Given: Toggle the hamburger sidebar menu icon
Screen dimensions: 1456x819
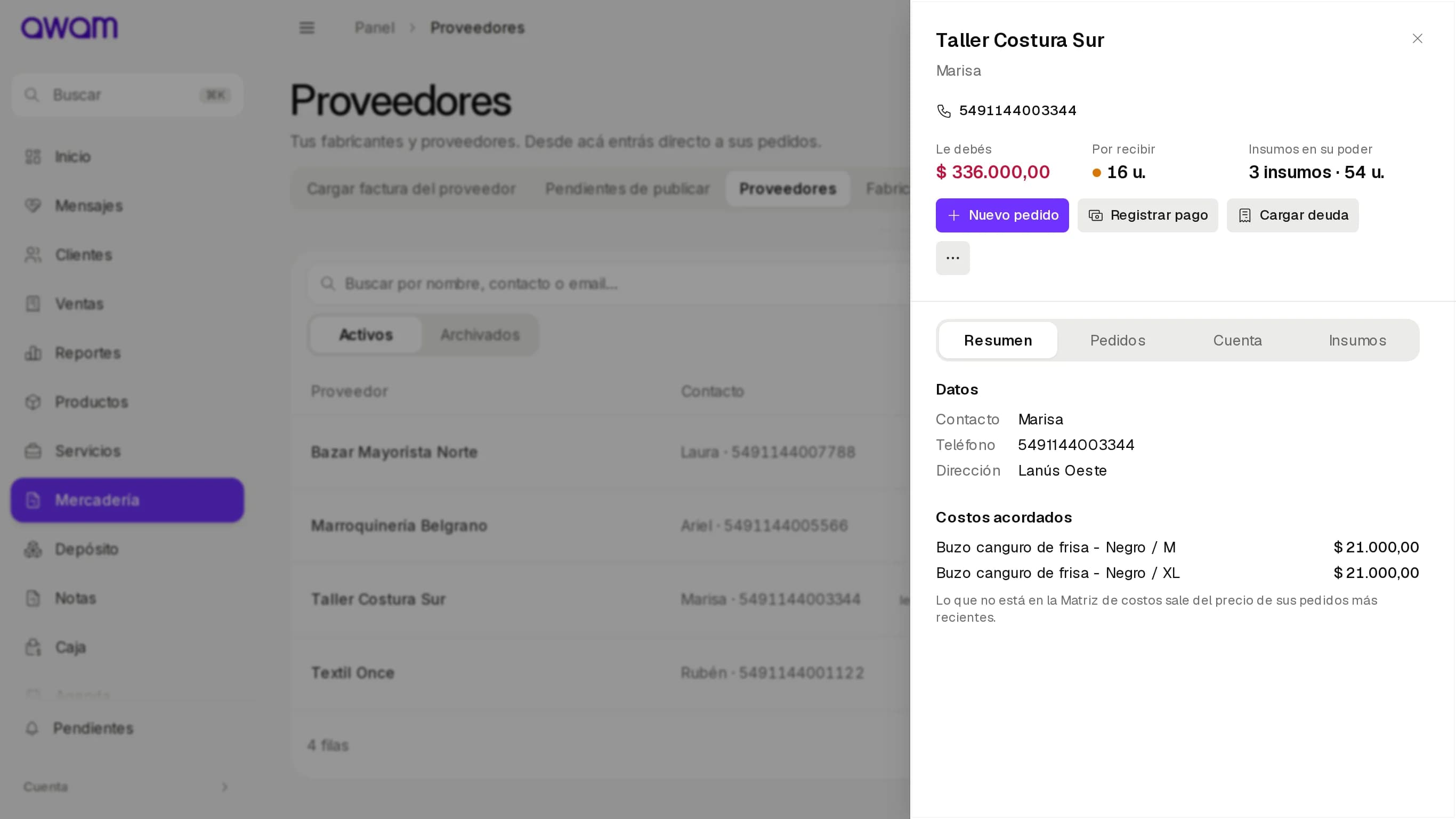Looking at the screenshot, I should pyautogui.click(x=306, y=28).
